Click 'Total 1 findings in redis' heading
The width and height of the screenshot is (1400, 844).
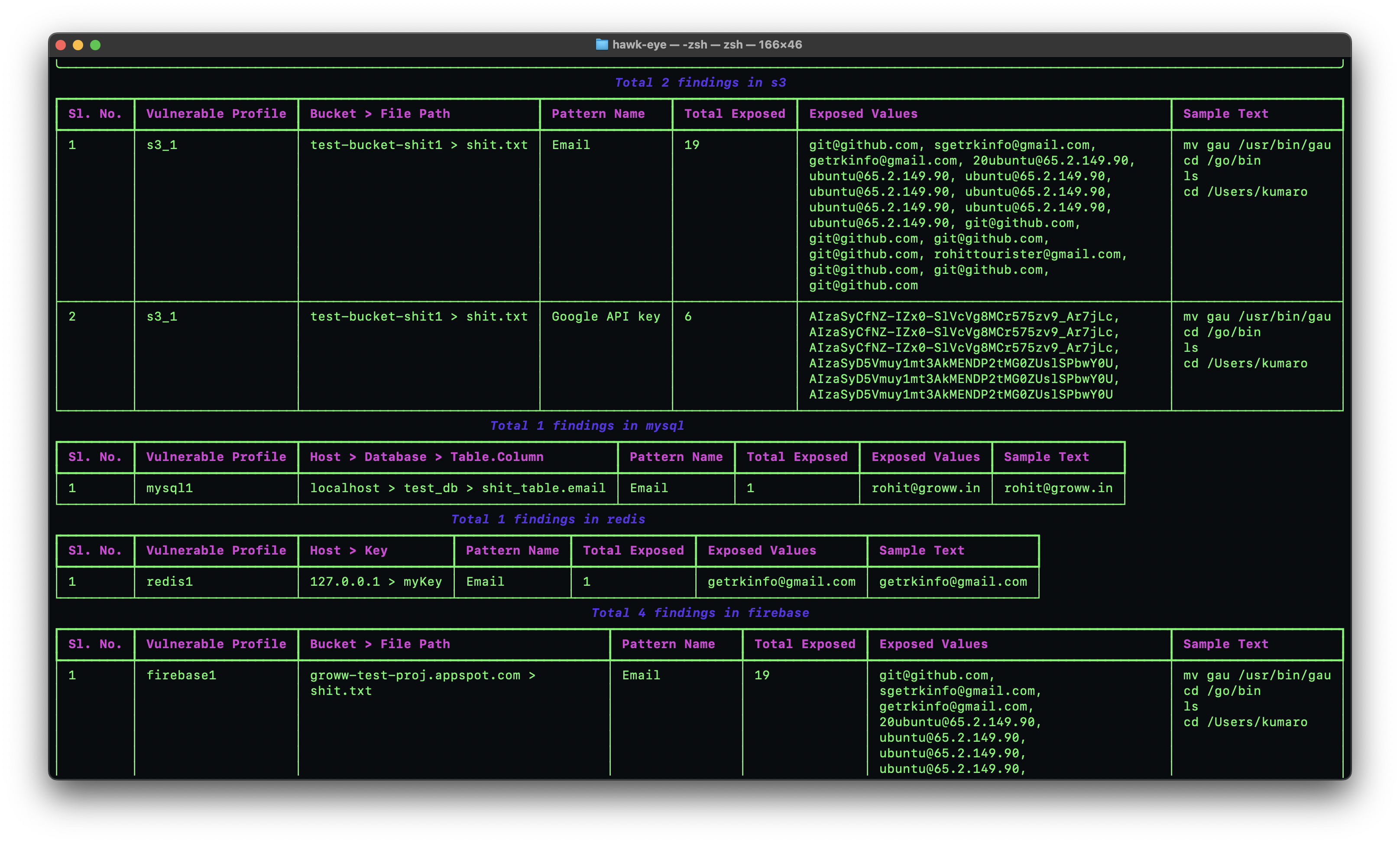(548, 519)
